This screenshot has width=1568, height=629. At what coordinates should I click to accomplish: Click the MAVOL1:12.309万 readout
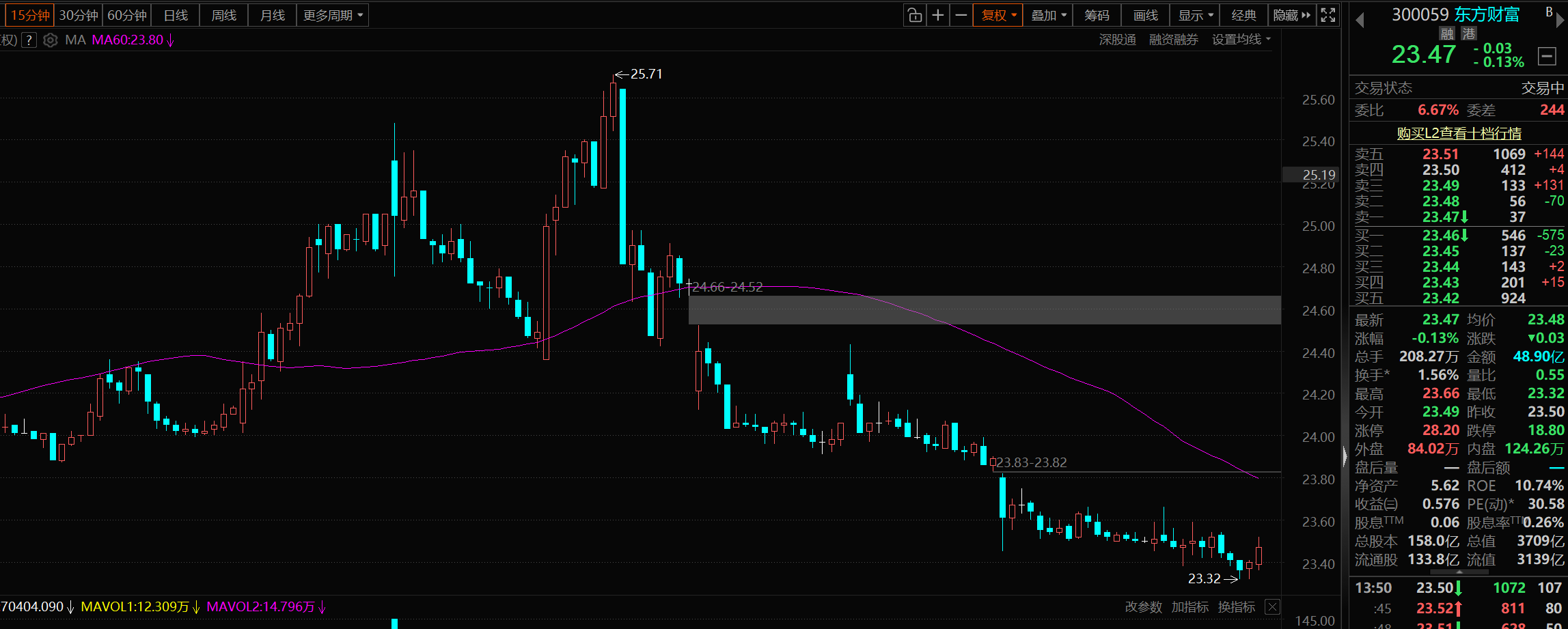[x=135, y=607]
